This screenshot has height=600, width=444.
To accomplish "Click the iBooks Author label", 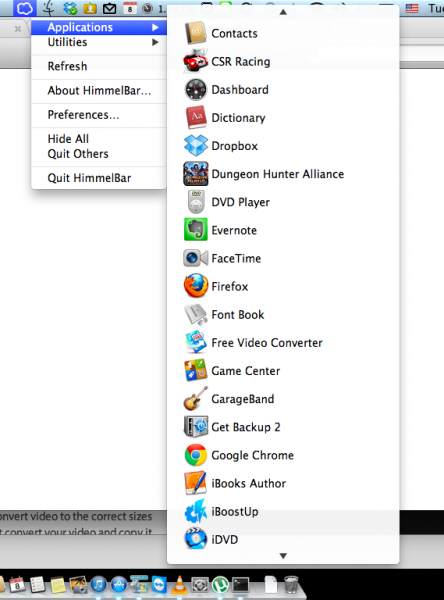I will click(248, 483).
